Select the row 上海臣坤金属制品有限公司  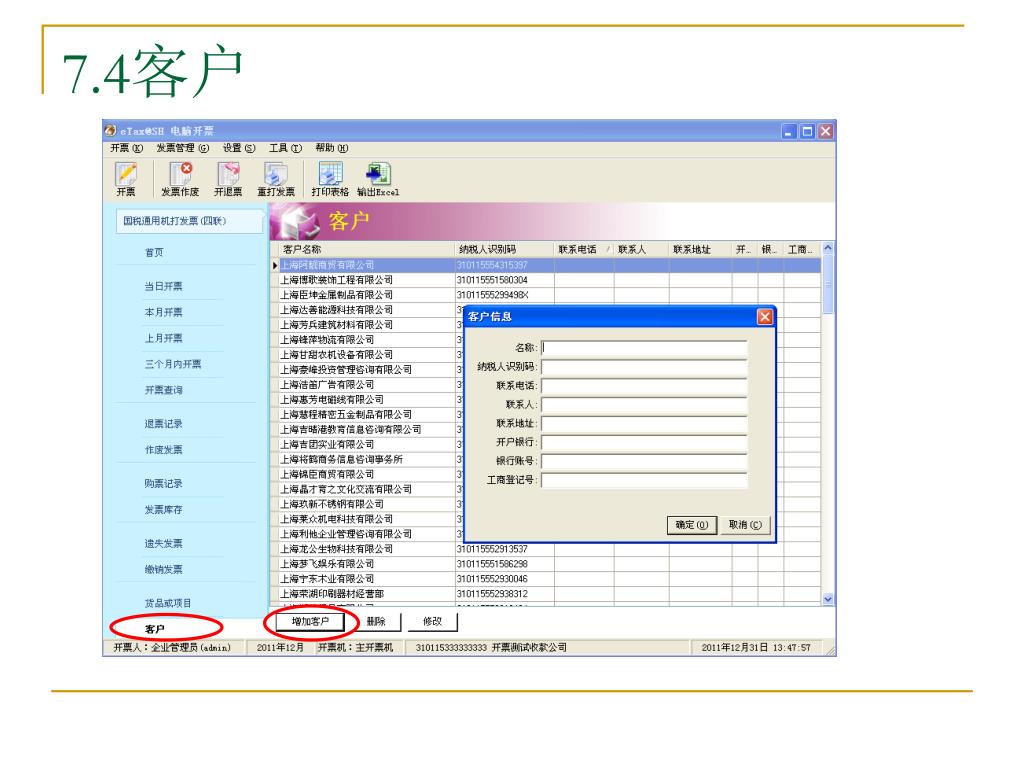click(x=547, y=295)
